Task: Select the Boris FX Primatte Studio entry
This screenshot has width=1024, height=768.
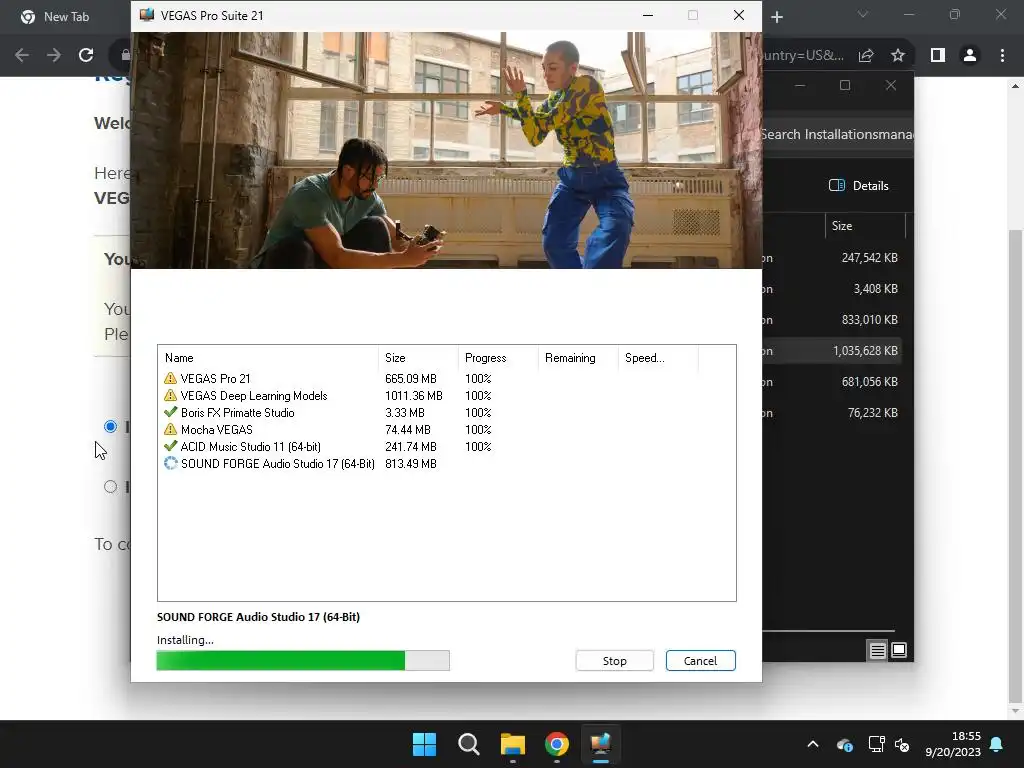Action: click(238, 413)
